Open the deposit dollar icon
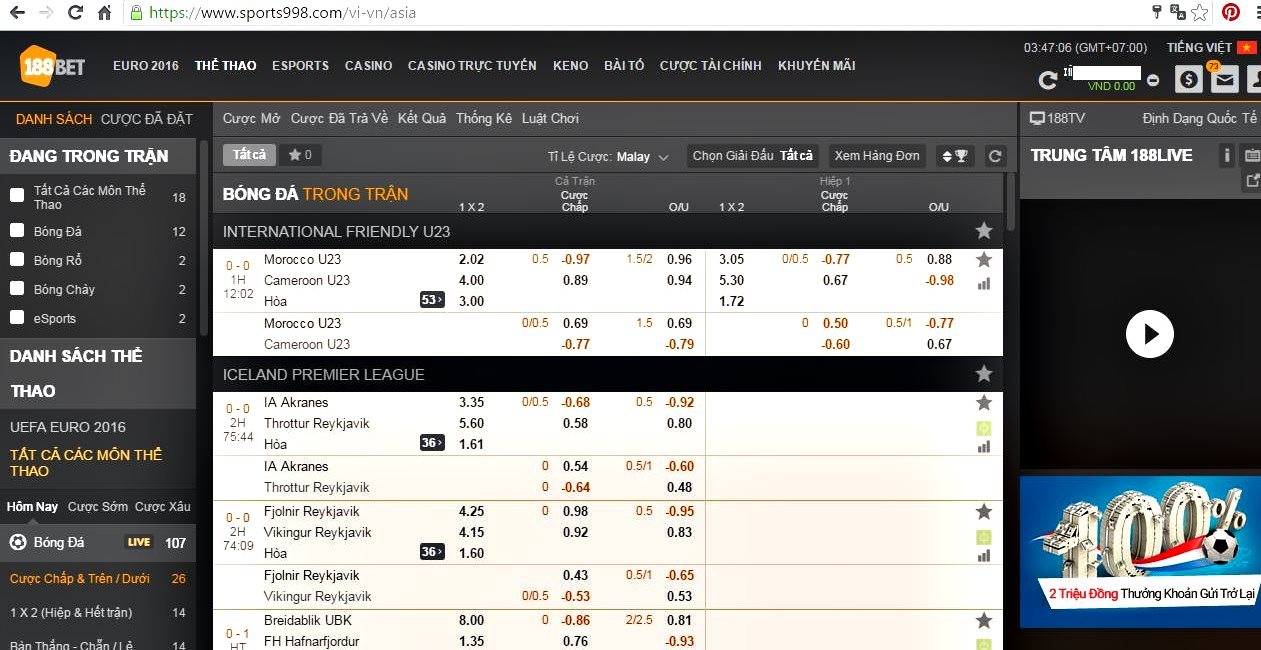Viewport: 1261px width, 650px height. click(x=1188, y=79)
